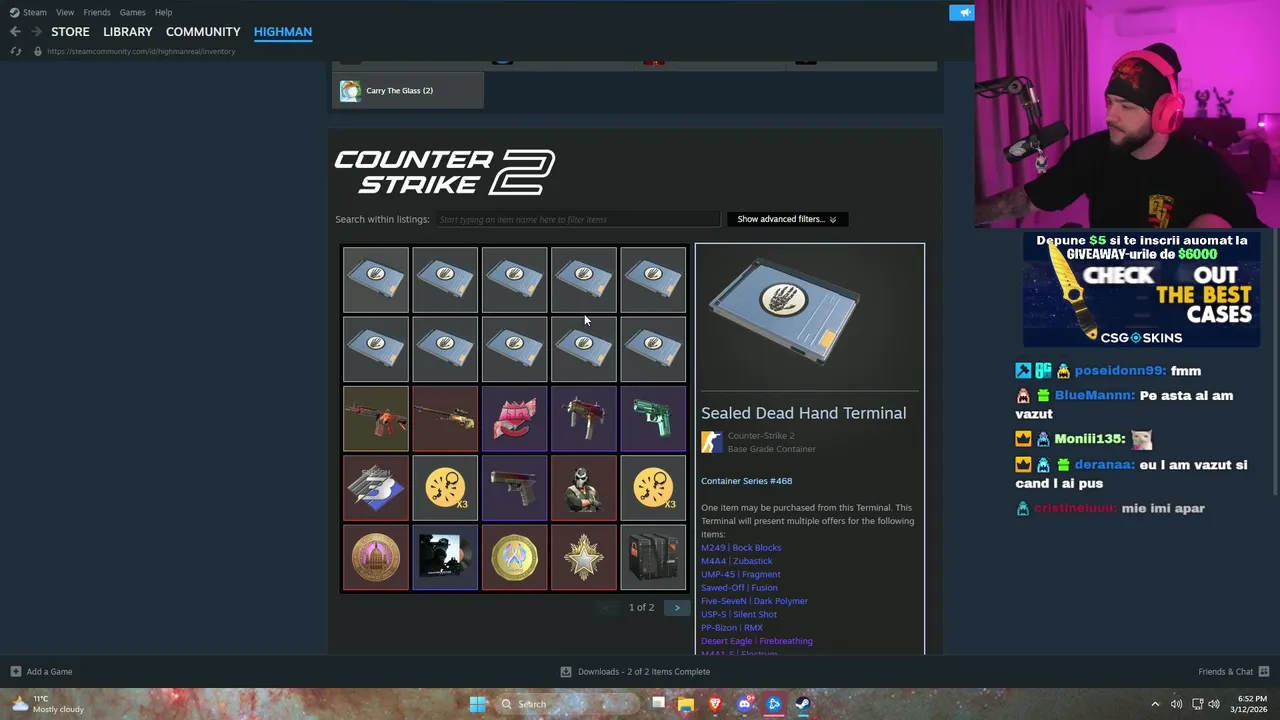
Task: Go to the STORE section
Action: 70,32
